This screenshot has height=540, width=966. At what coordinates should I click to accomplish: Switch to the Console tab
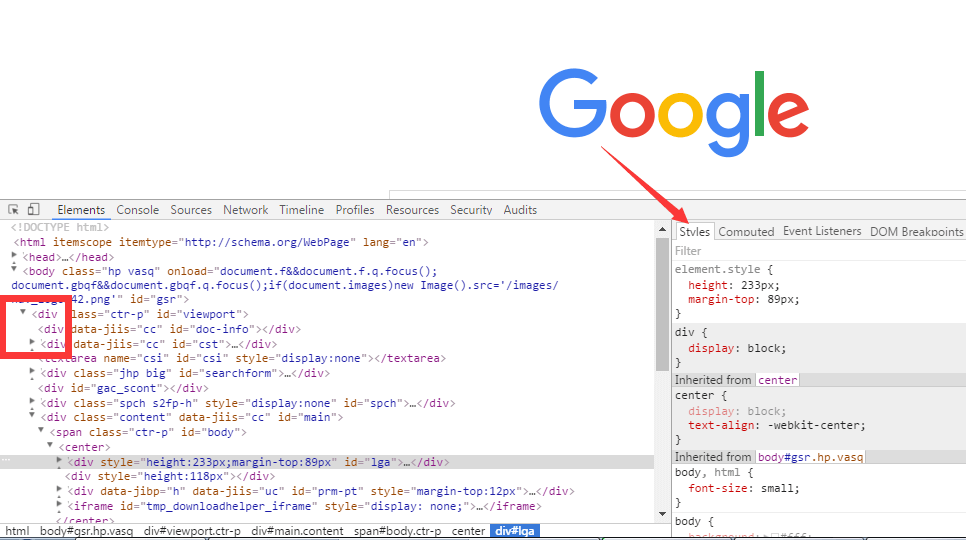coord(137,210)
